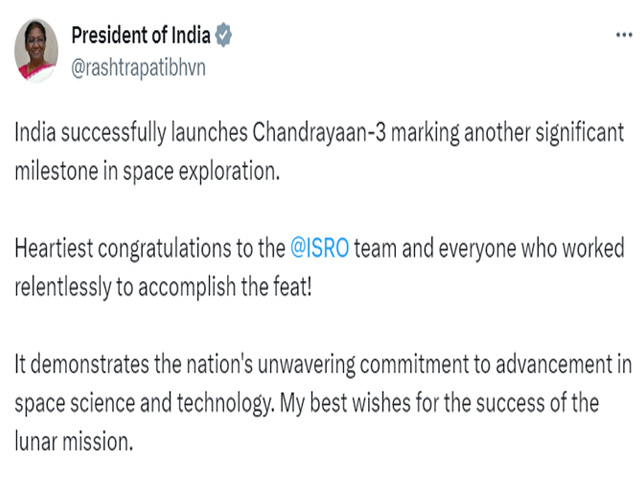Viewport: 640px width, 480px height.
Task: Click the phrase 'India successfully launches'
Action: tap(131, 133)
